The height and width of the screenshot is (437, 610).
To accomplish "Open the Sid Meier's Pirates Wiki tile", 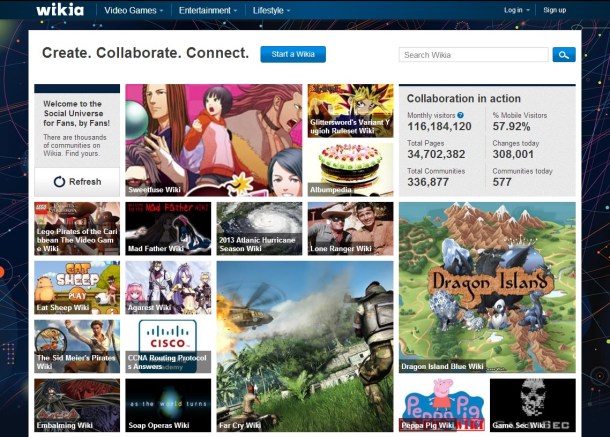I will tap(77, 346).
